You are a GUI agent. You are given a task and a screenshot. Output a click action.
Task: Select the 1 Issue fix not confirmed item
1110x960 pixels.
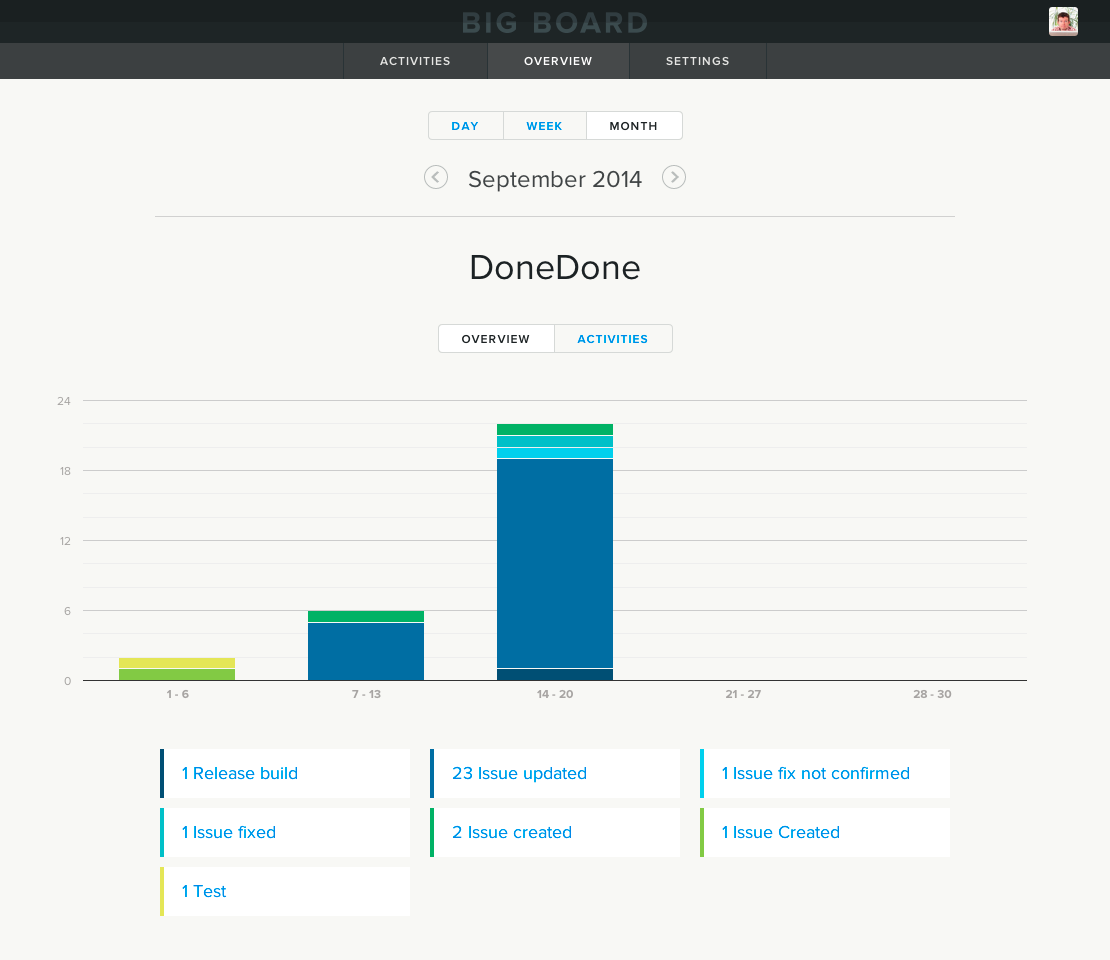point(825,773)
